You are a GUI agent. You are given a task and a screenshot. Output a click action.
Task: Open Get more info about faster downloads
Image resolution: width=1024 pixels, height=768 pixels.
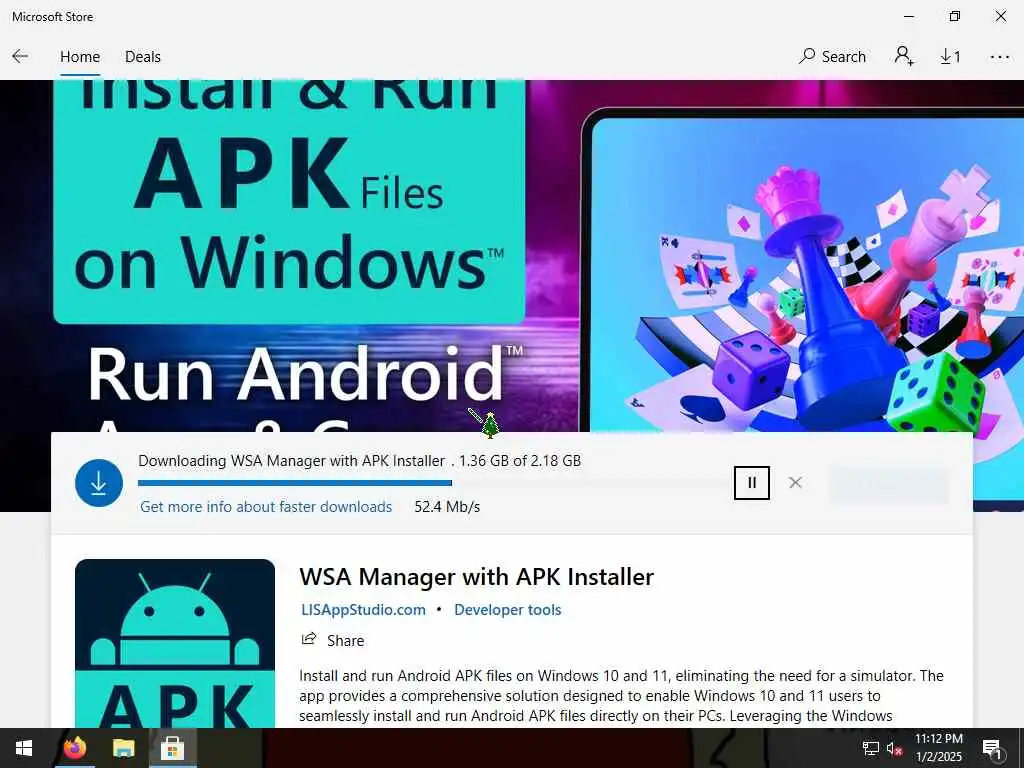[266, 507]
